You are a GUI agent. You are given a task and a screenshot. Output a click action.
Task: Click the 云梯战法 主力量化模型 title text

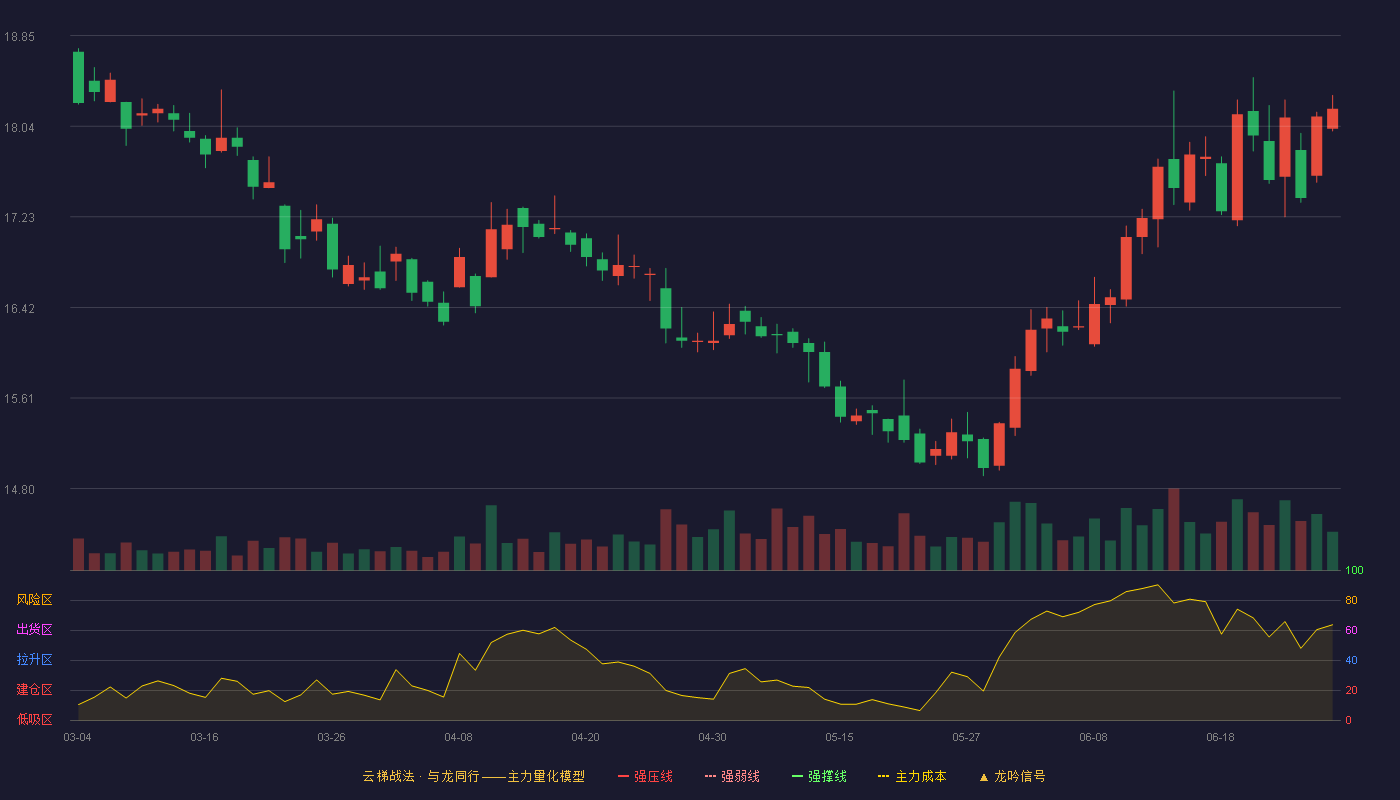coord(474,776)
